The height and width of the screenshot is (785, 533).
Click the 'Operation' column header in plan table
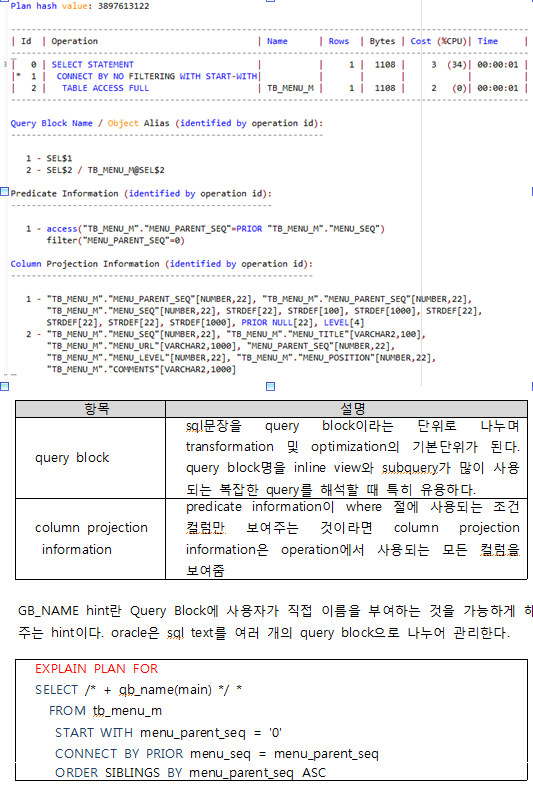pos(75,41)
